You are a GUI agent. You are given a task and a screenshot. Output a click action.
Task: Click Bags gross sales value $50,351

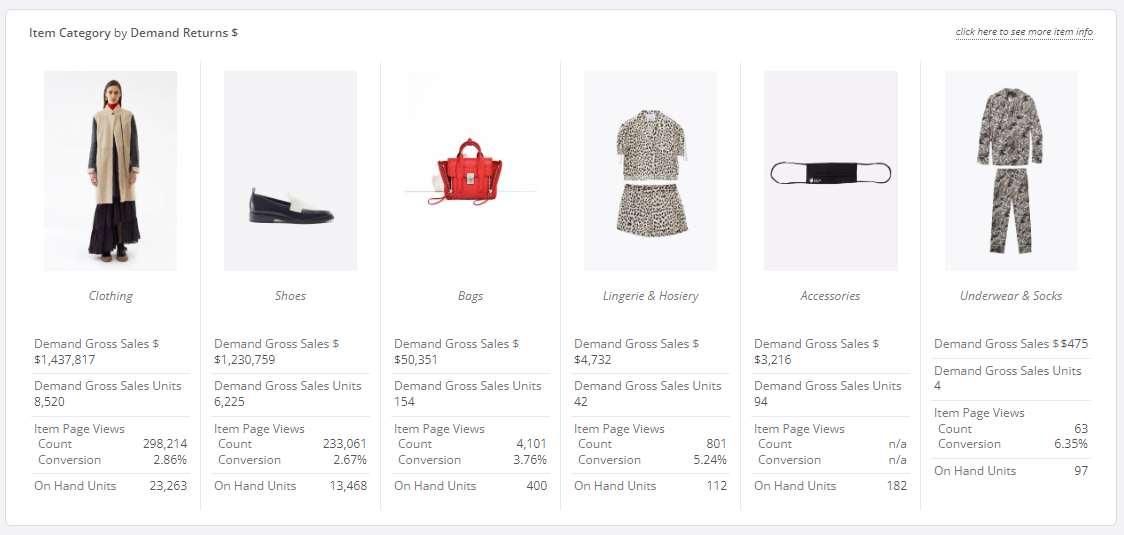416,360
